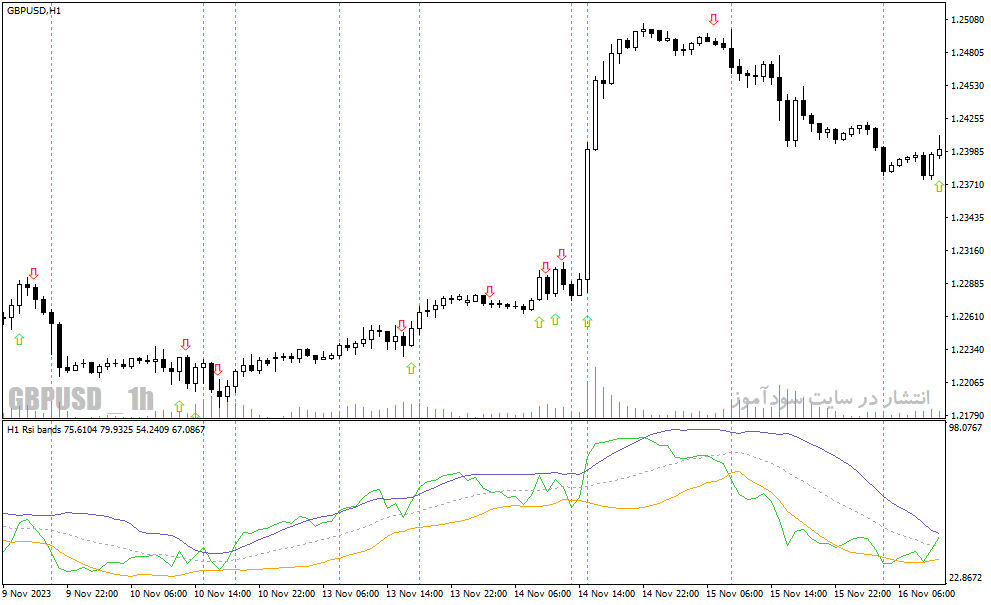Viewport: 991px width, 605px height.
Task: Click the Persian watermark text on chart
Action: [x=831, y=398]
